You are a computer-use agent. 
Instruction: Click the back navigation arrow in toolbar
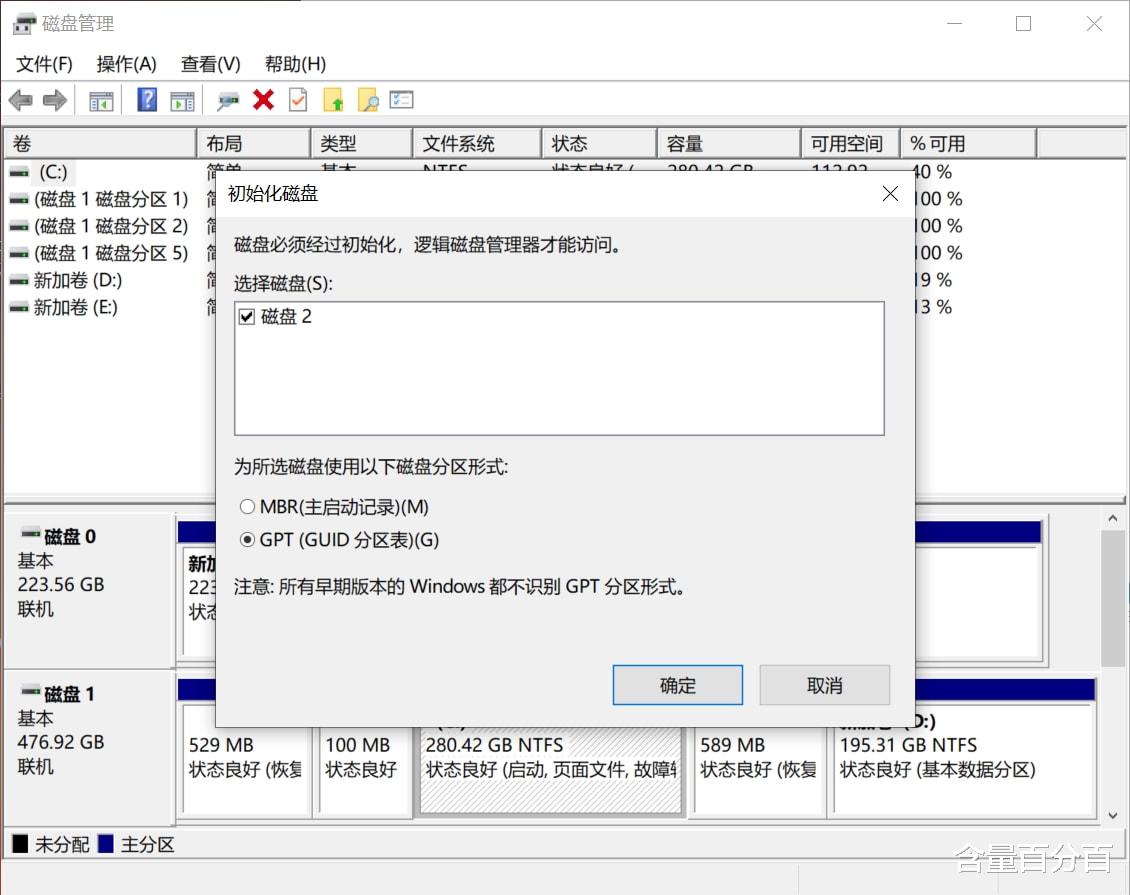(22, 100)
